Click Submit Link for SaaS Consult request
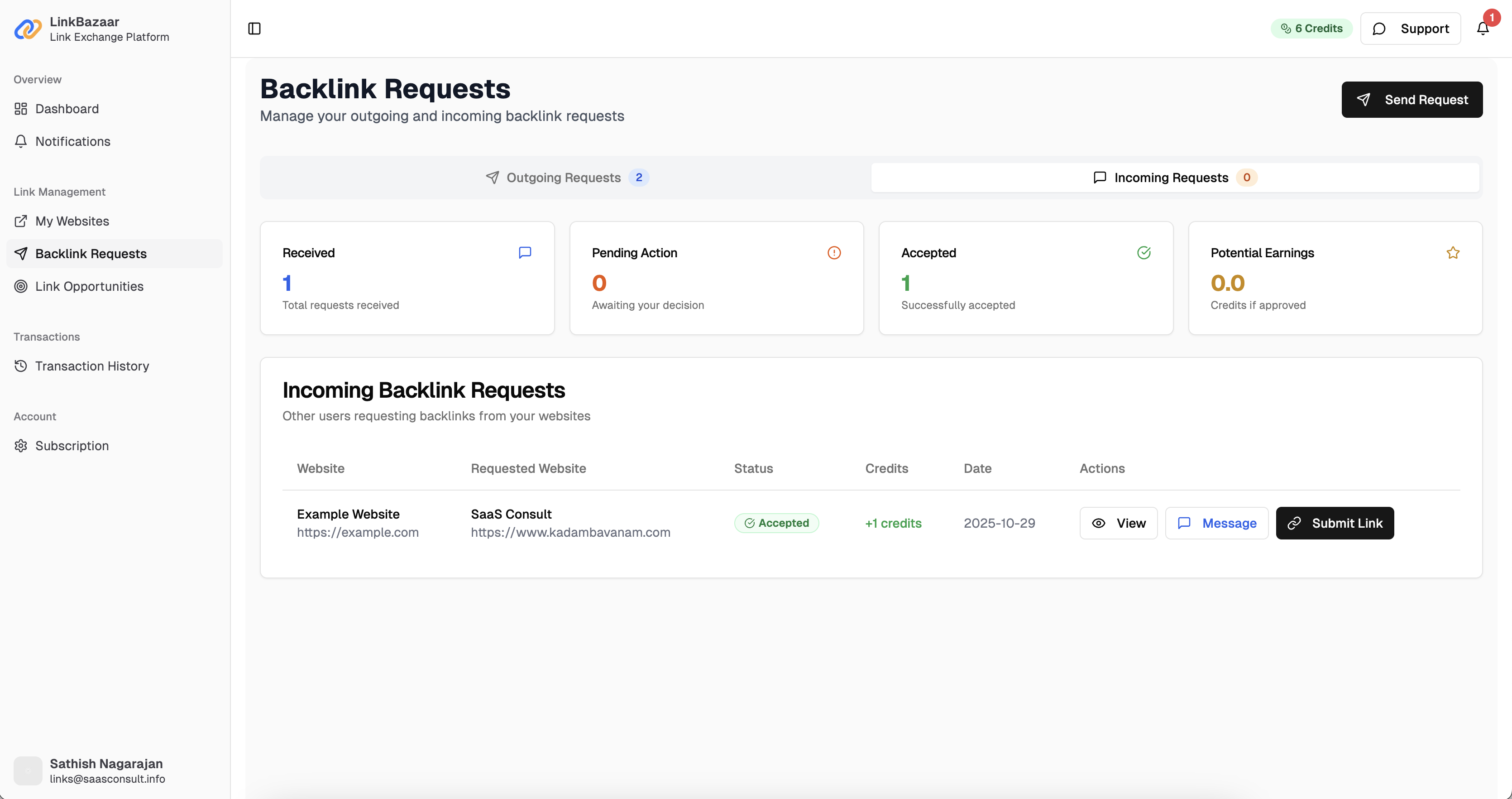This screenshot has width=1512, height=799. coord(1335,523)
